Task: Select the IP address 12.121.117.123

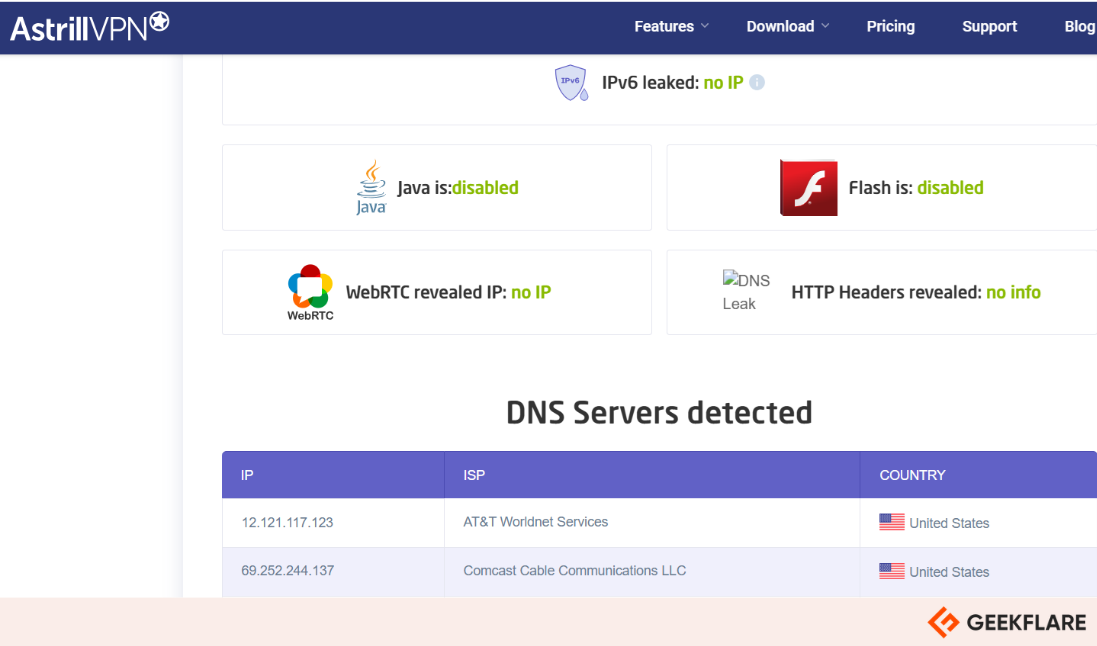Action: [287, 522]
